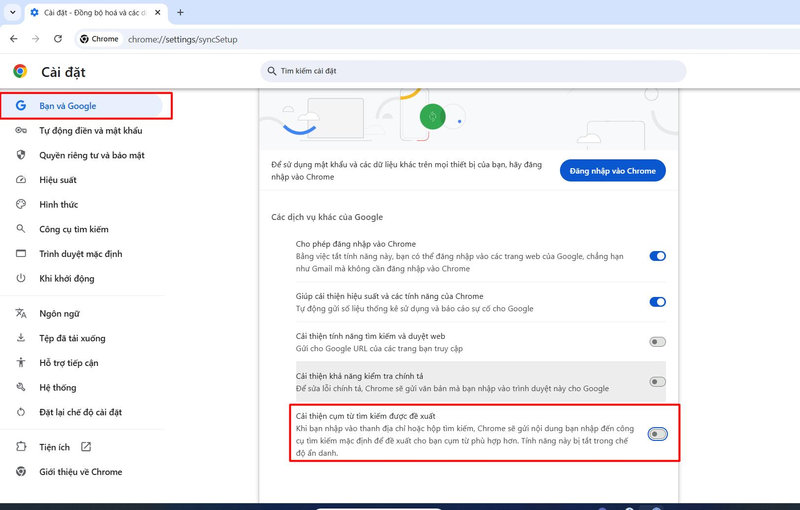The image size is (800, 510).
Task: Toggle Giúp cải thiện hiệu suất Chrome switch
Action: click(658, 302)
